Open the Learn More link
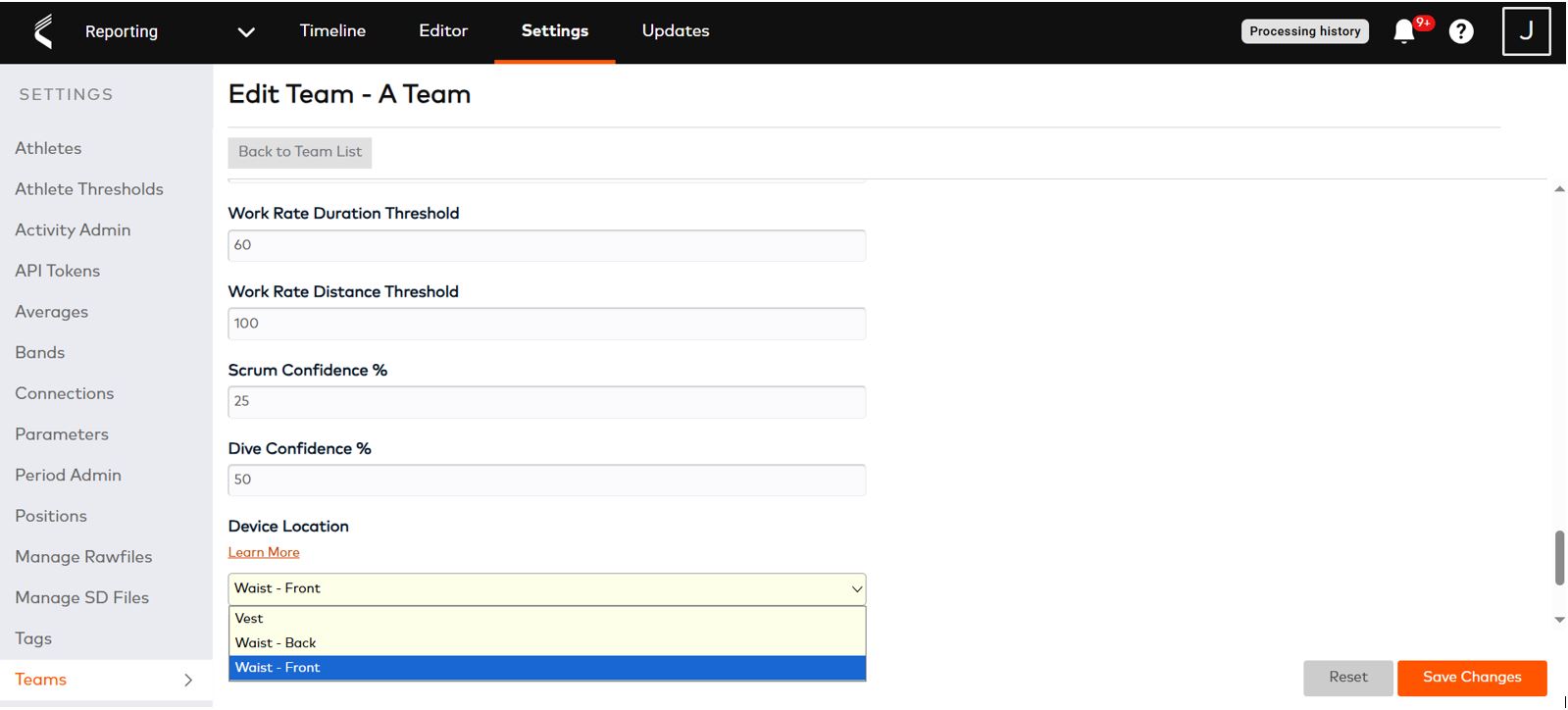Viewport: 1568px width, 710px height. pos(264,553)
